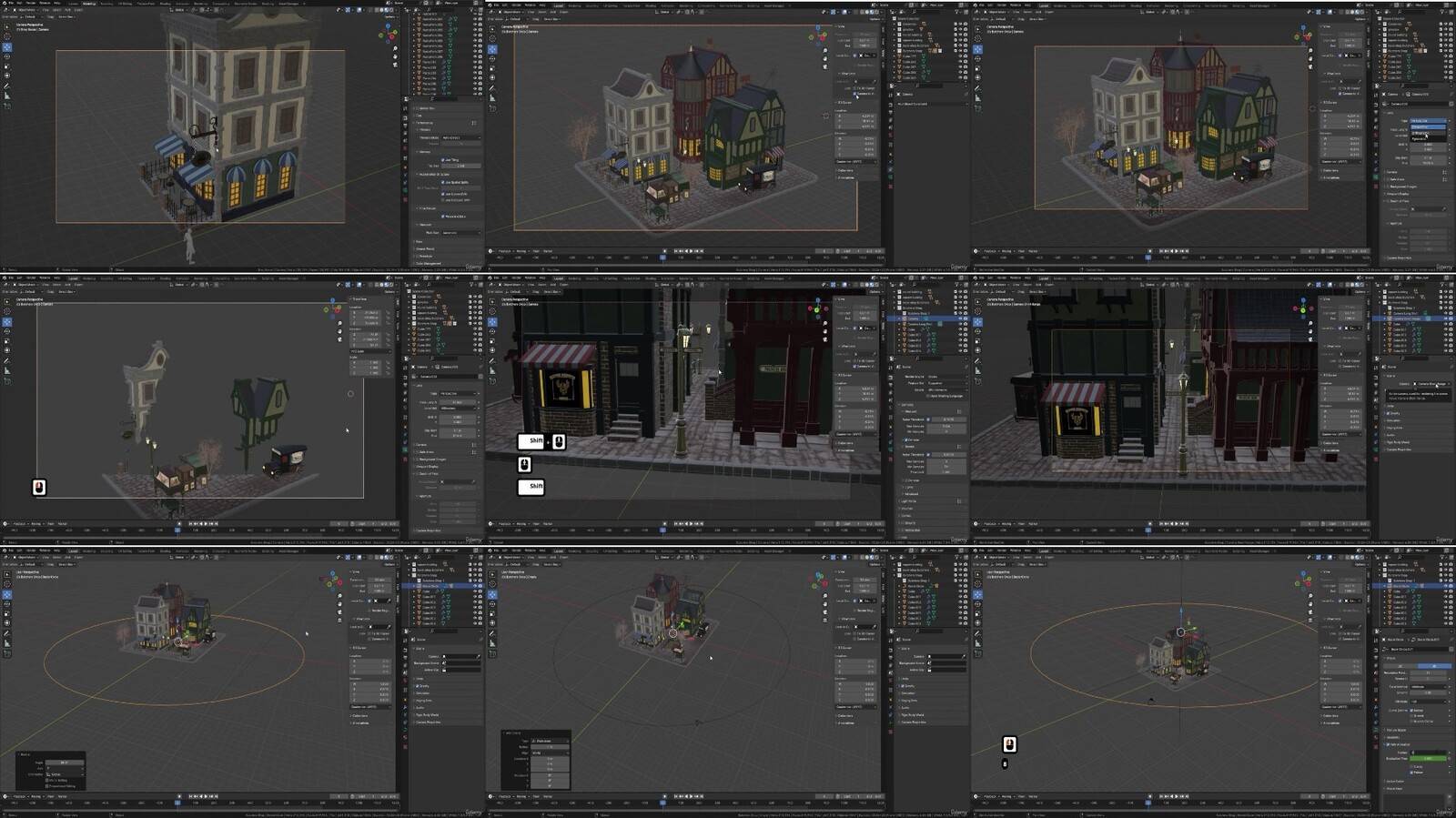Select the Scale tool in single-building screenshot
This screenshot has width=1456, height=818.
(6, 66)
